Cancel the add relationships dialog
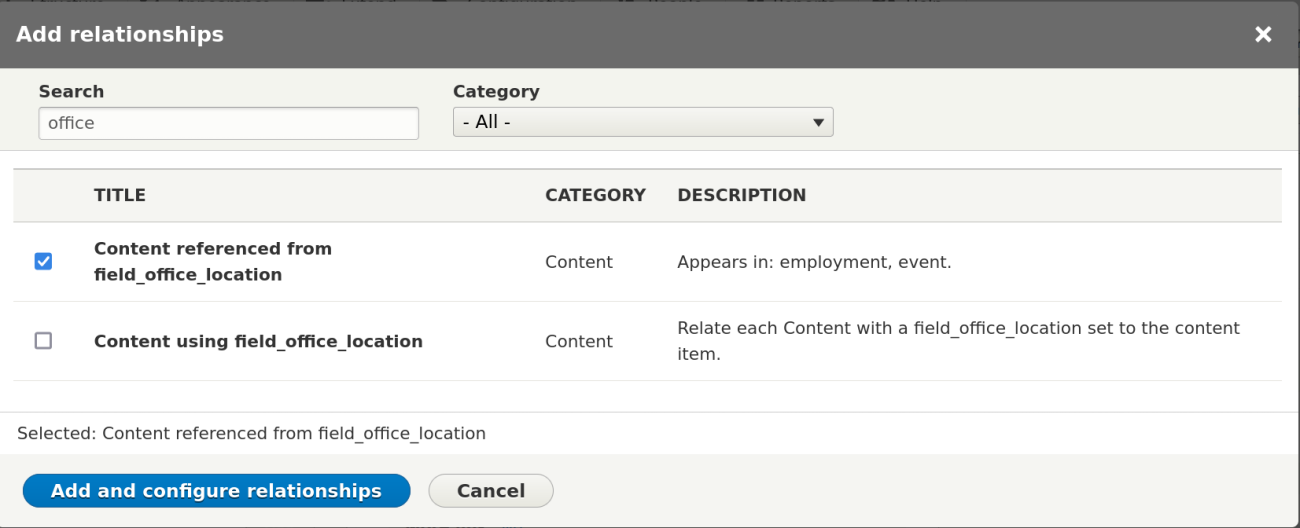This screenshot has width=1300, height=528. (x=490, y=491)
